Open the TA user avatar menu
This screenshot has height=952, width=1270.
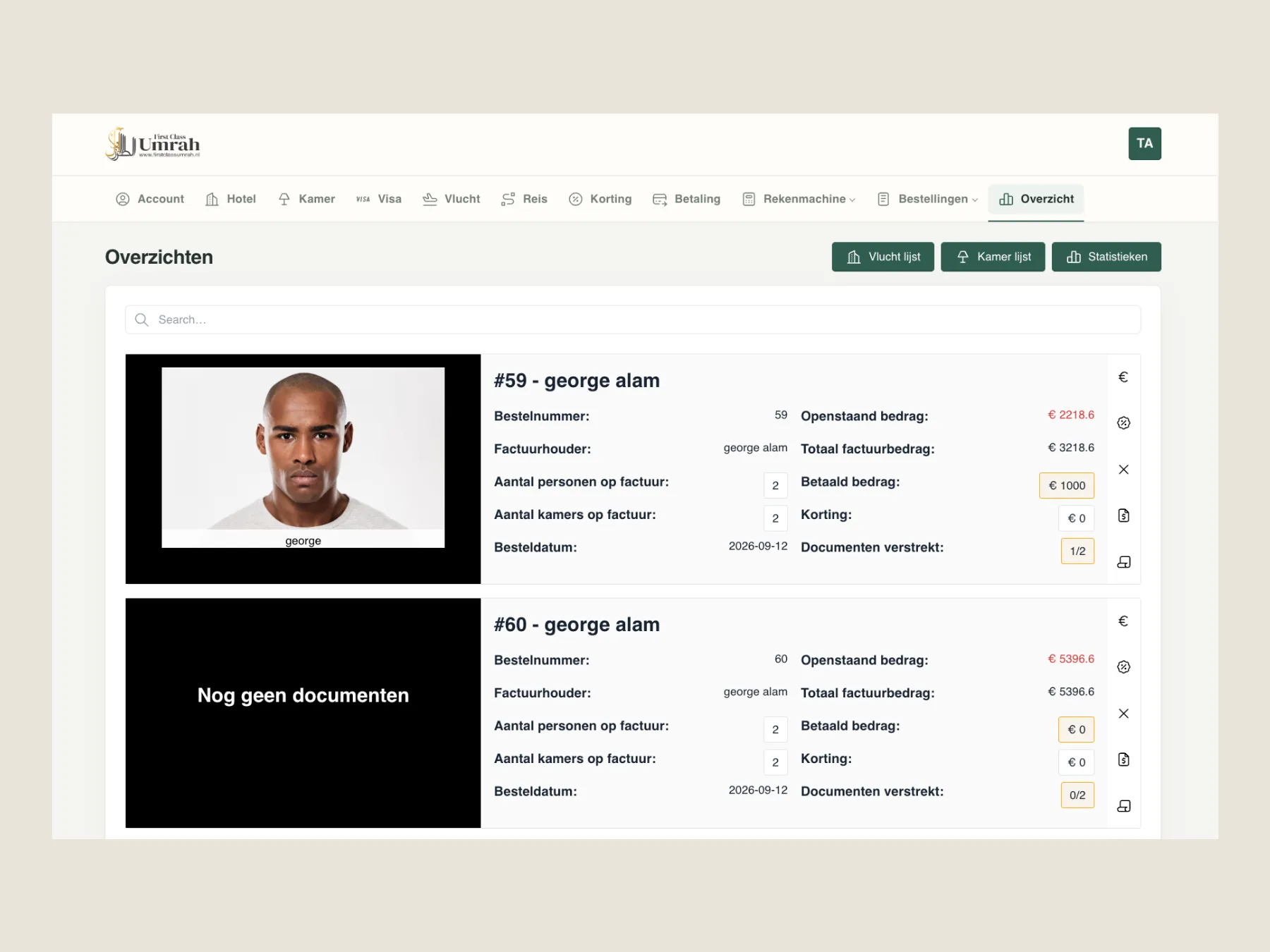1144,144
